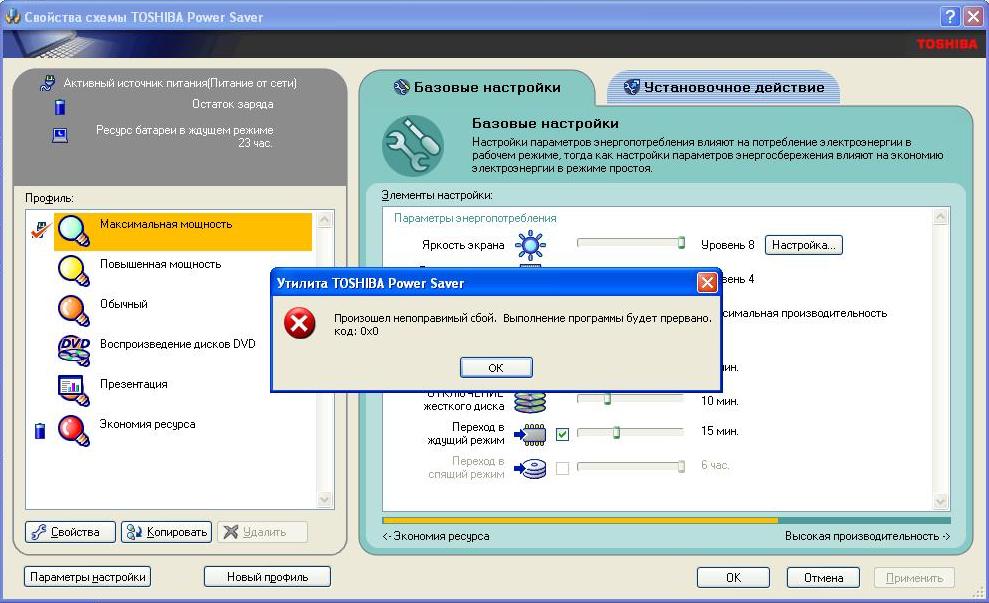The image size is (989, 603).
Task: Pick the Экономия ресурса profile icon
Action: click(x=74, y=429)
